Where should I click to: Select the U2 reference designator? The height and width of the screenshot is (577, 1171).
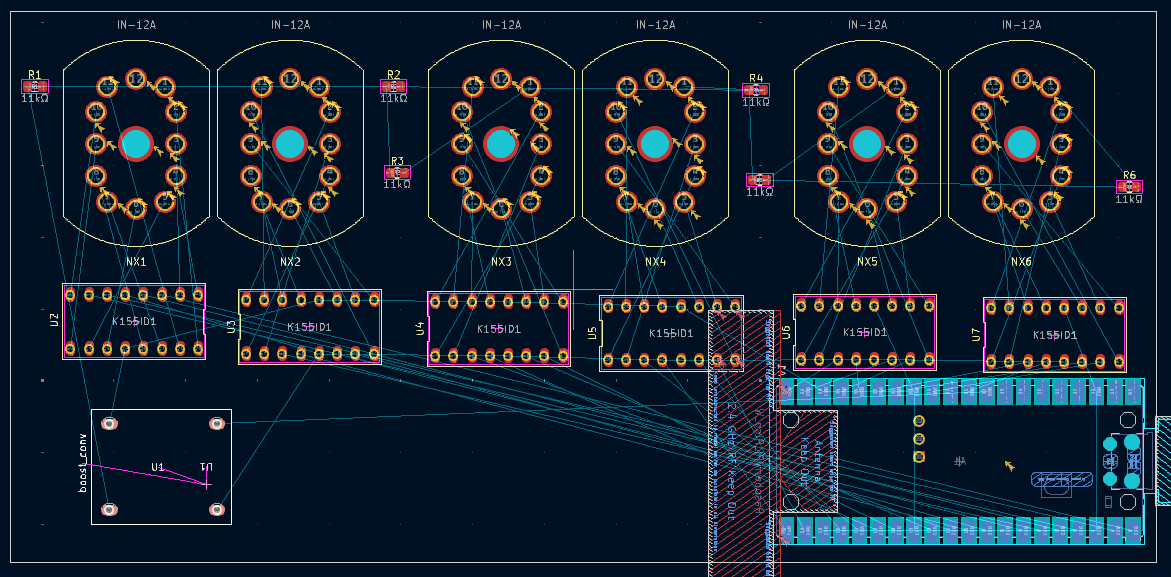(54, 321)
